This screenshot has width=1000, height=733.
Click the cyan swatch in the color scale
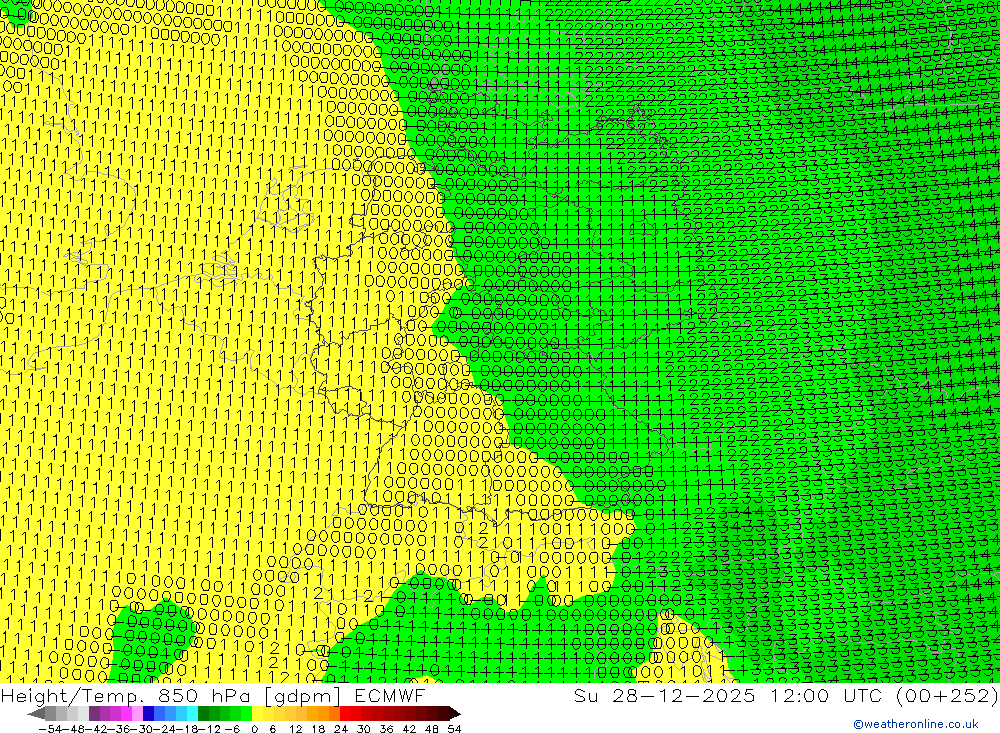pyautogui.click(x=192, y=713)
